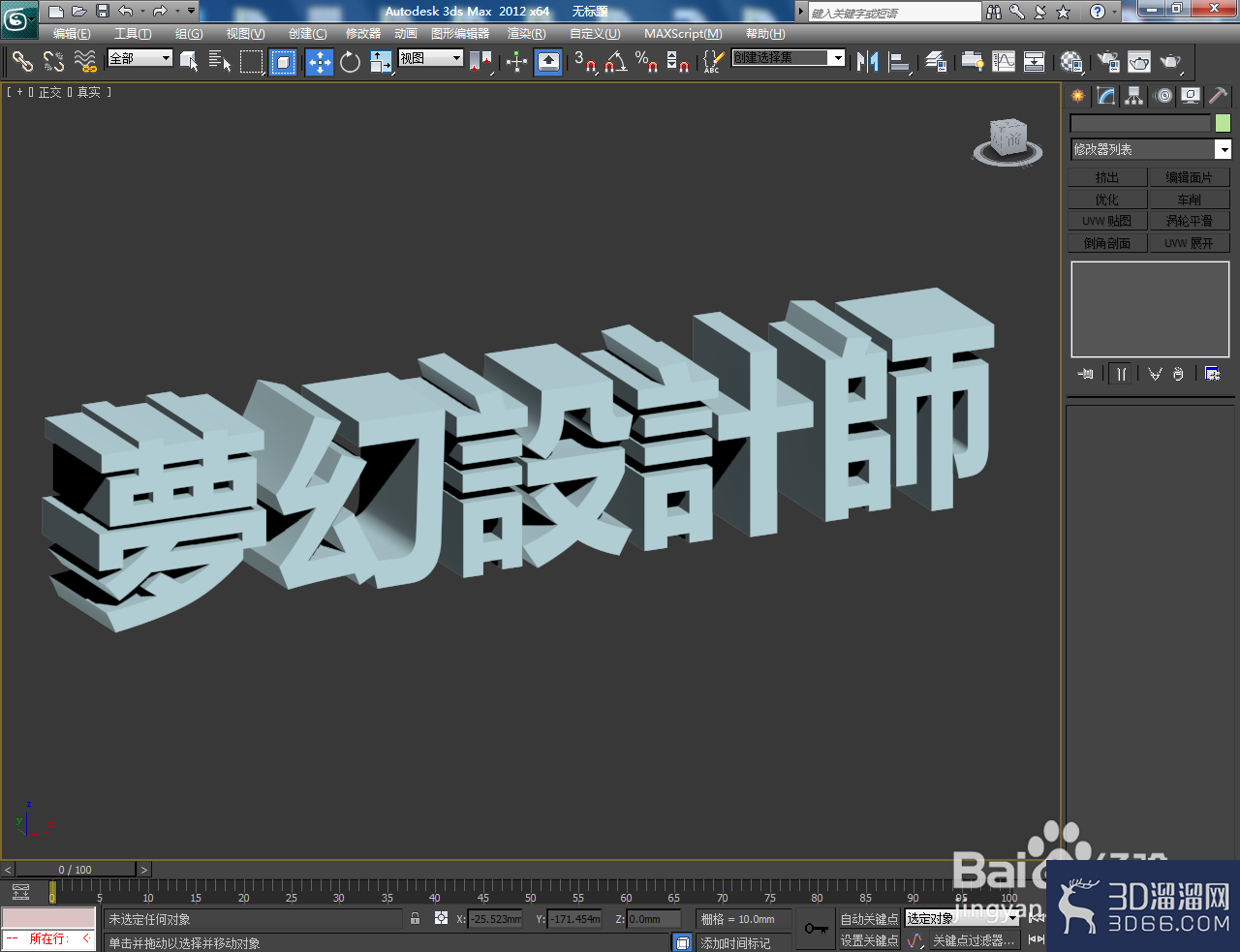Click the Use Pivot Point Center icon
Viewport: 1240px width, 952px height.
pos(480,62)
